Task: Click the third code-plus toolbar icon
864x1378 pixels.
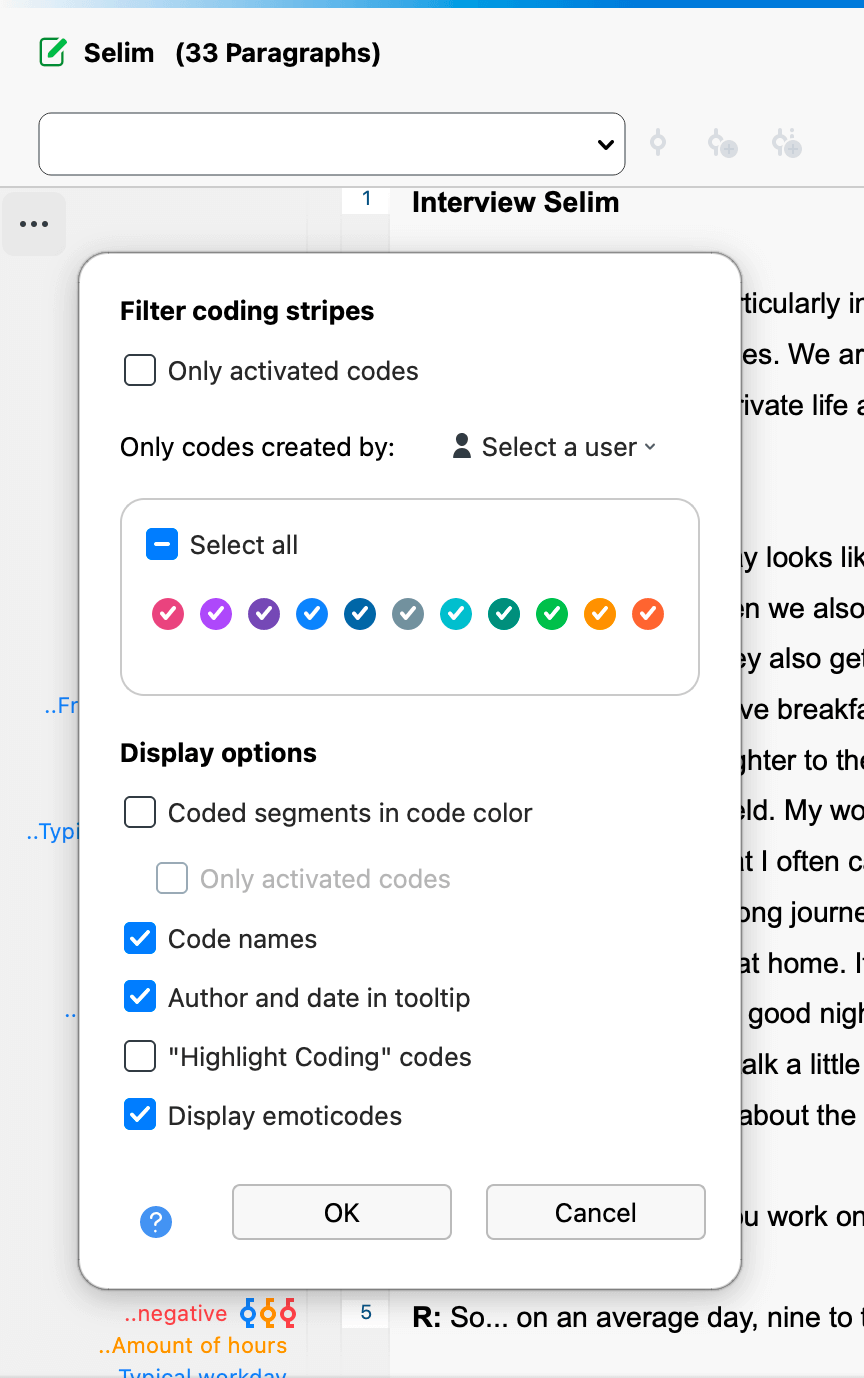Action: (786, 144)
